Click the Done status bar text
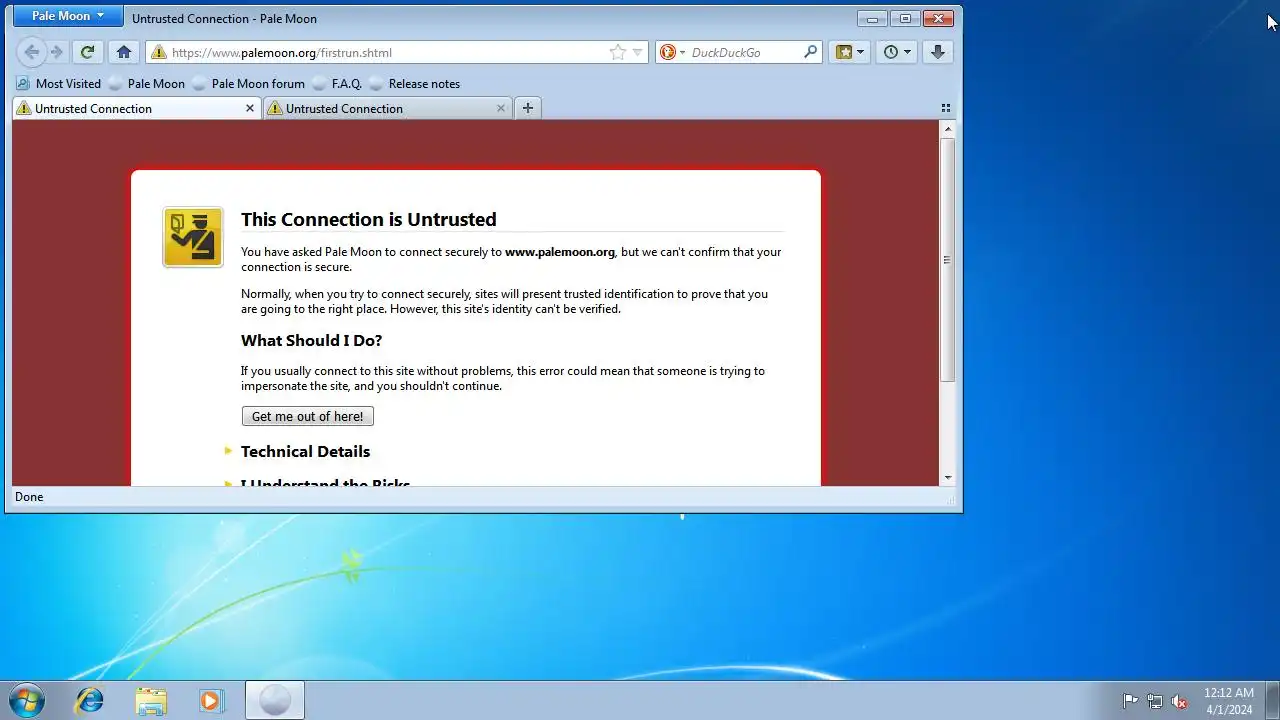This screenshot has height=720, width=1280. click(x=29, y=497)
